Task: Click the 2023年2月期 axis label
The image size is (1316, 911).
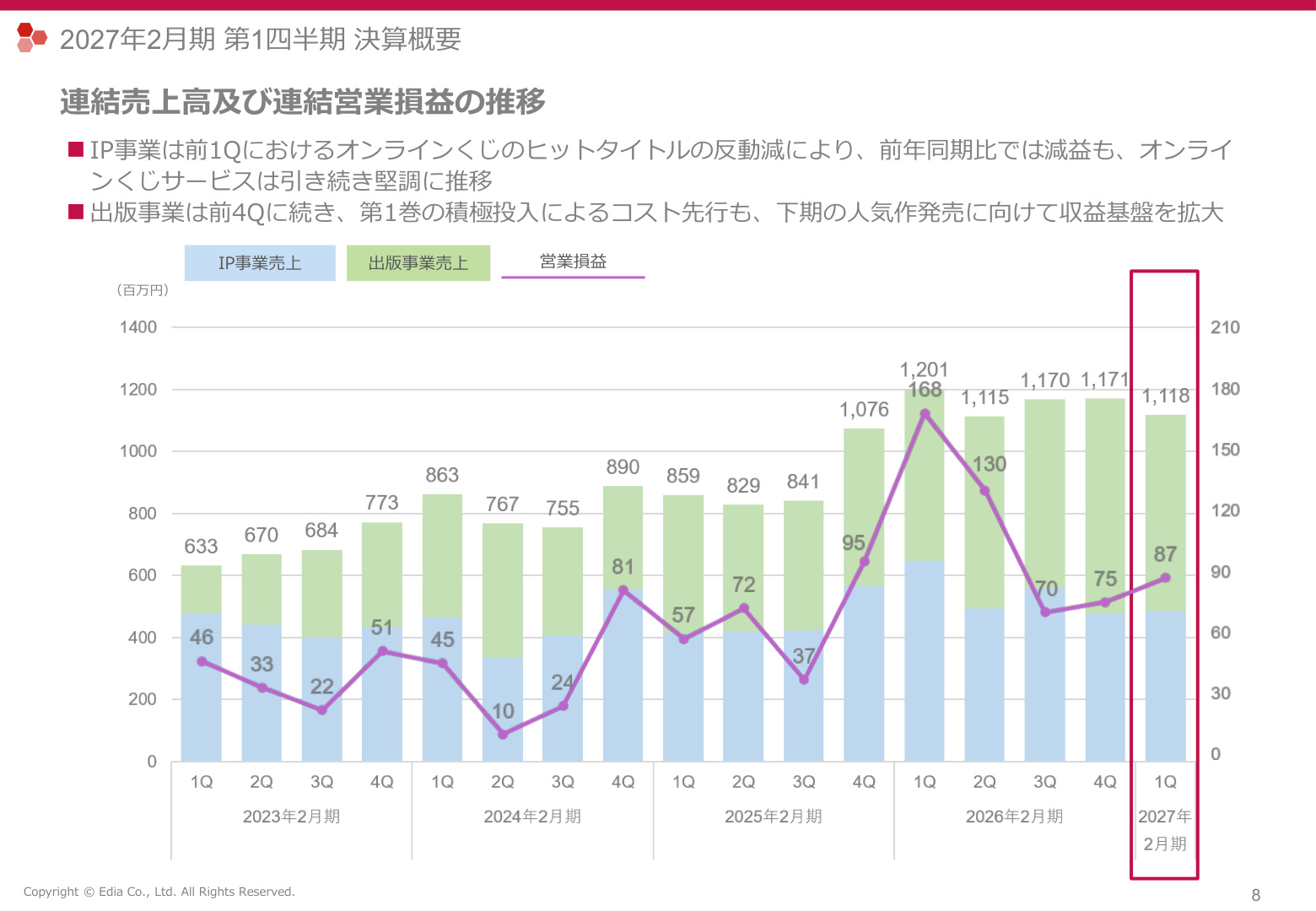Action: point(291,817)
